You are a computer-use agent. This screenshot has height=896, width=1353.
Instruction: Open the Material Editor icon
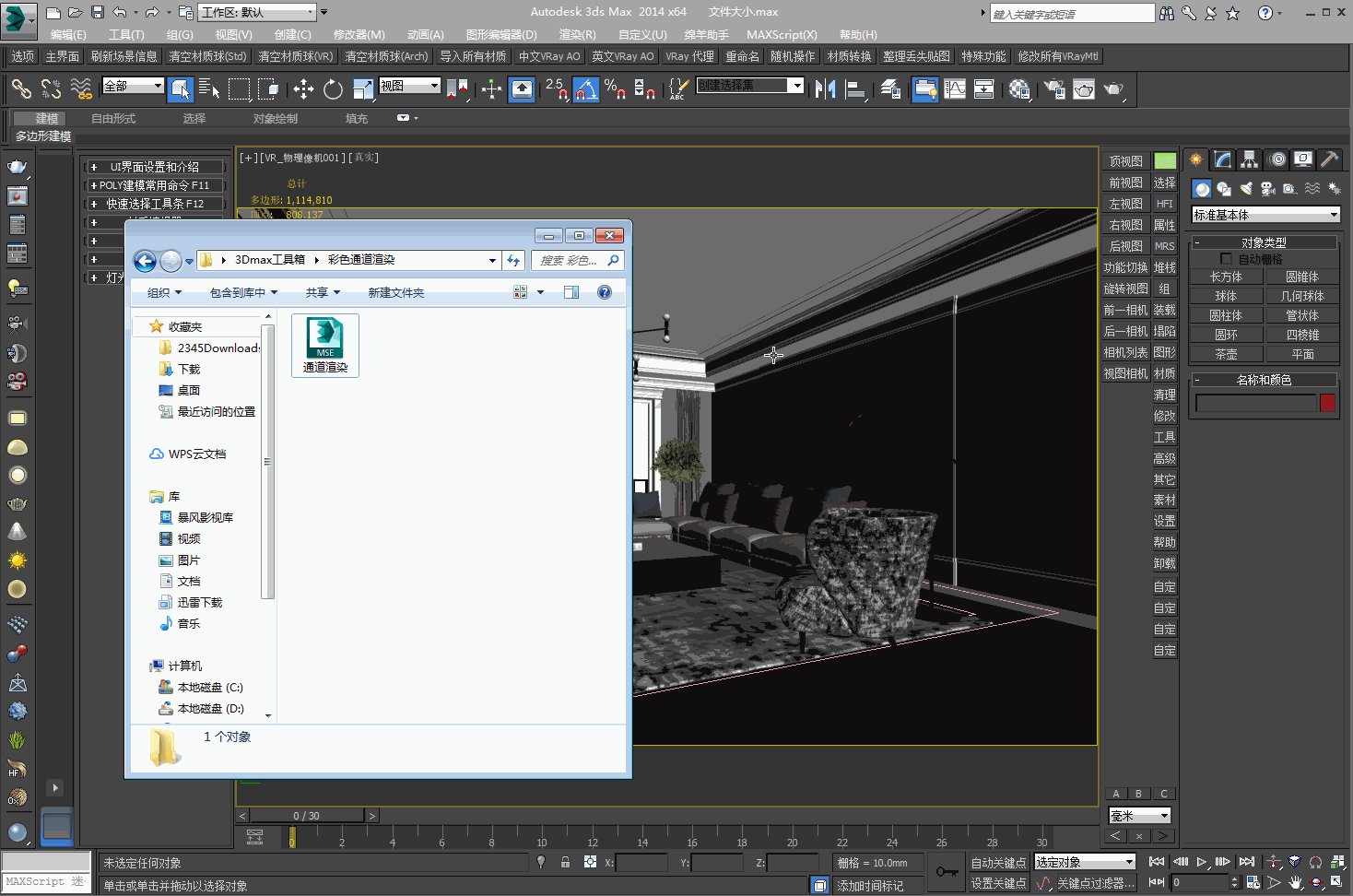(x=1019, y=88)
